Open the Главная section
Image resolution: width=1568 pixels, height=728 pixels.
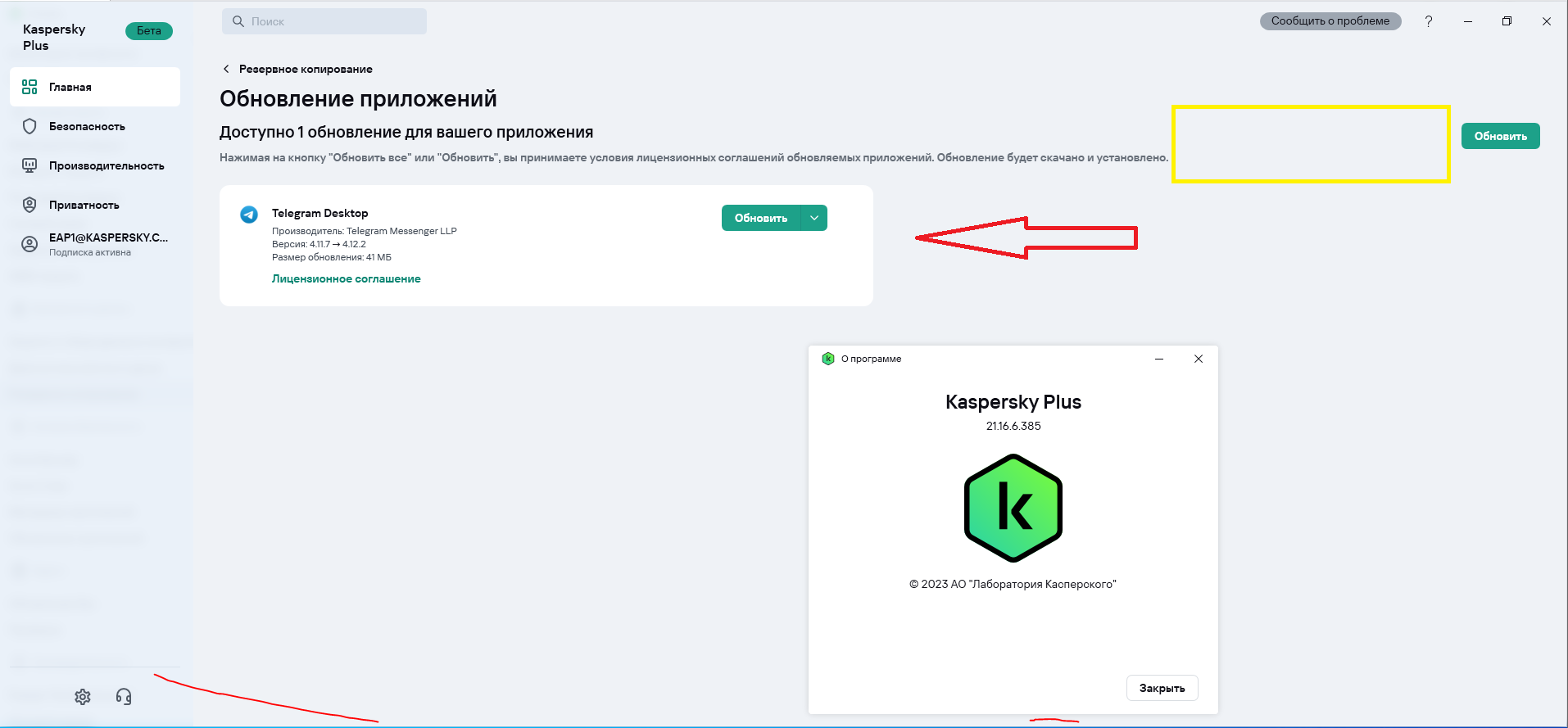pyautogui.click(x=95, y=87)
